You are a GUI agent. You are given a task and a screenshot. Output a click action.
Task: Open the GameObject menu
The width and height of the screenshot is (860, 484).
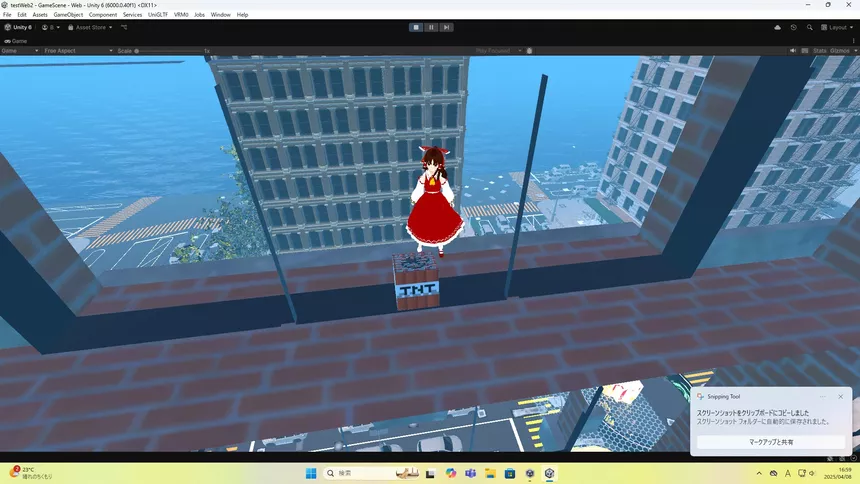(x=68, y=15)
